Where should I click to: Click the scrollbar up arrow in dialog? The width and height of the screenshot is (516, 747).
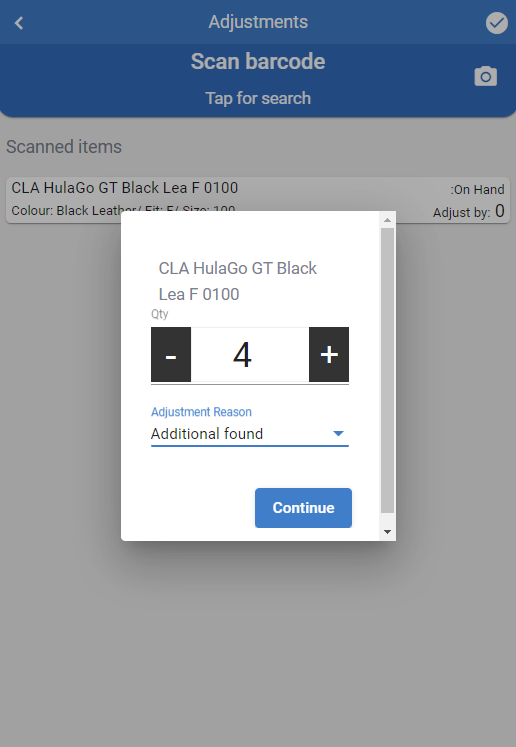click(387, 220)
